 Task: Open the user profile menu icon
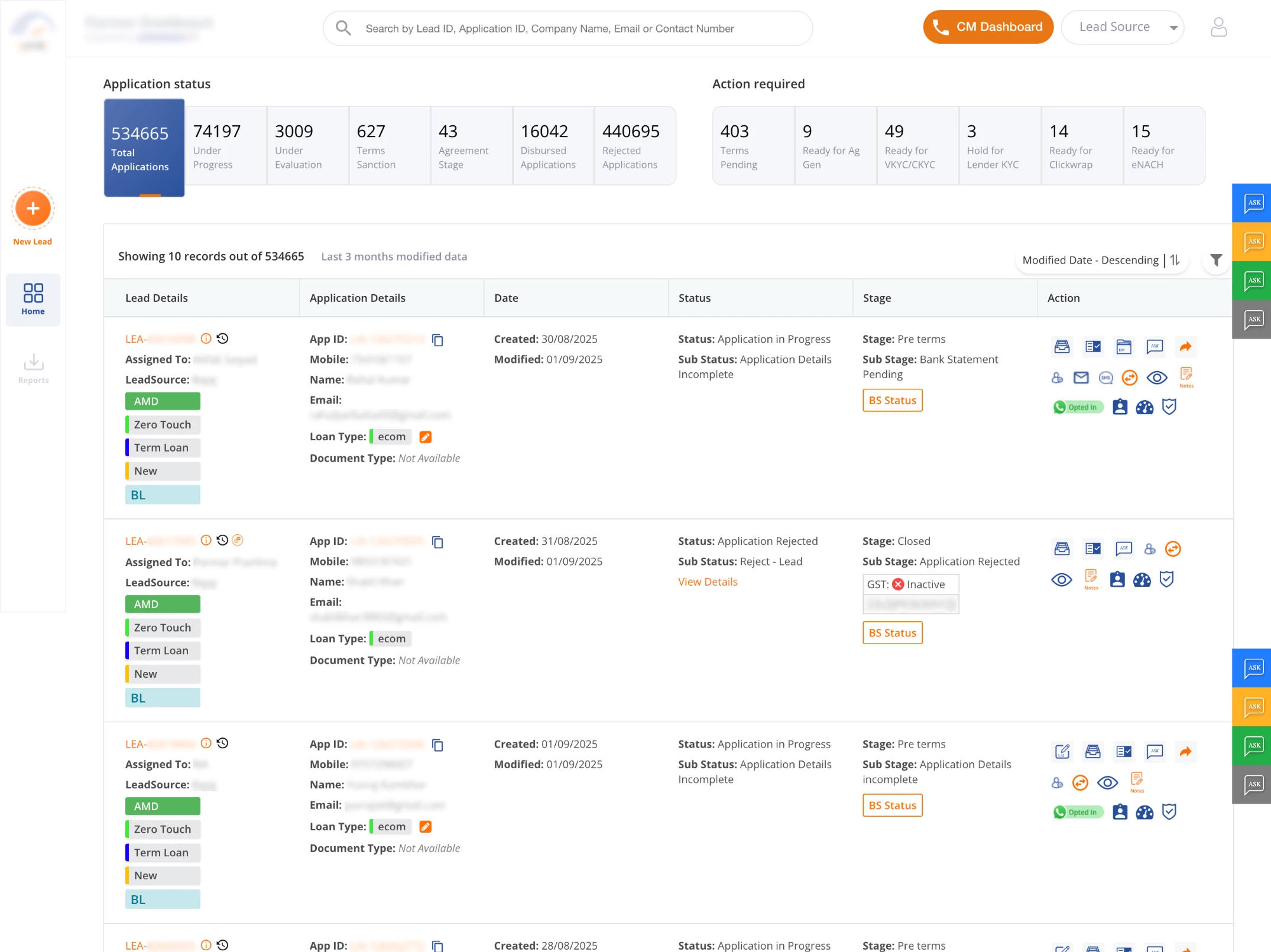1218,27
